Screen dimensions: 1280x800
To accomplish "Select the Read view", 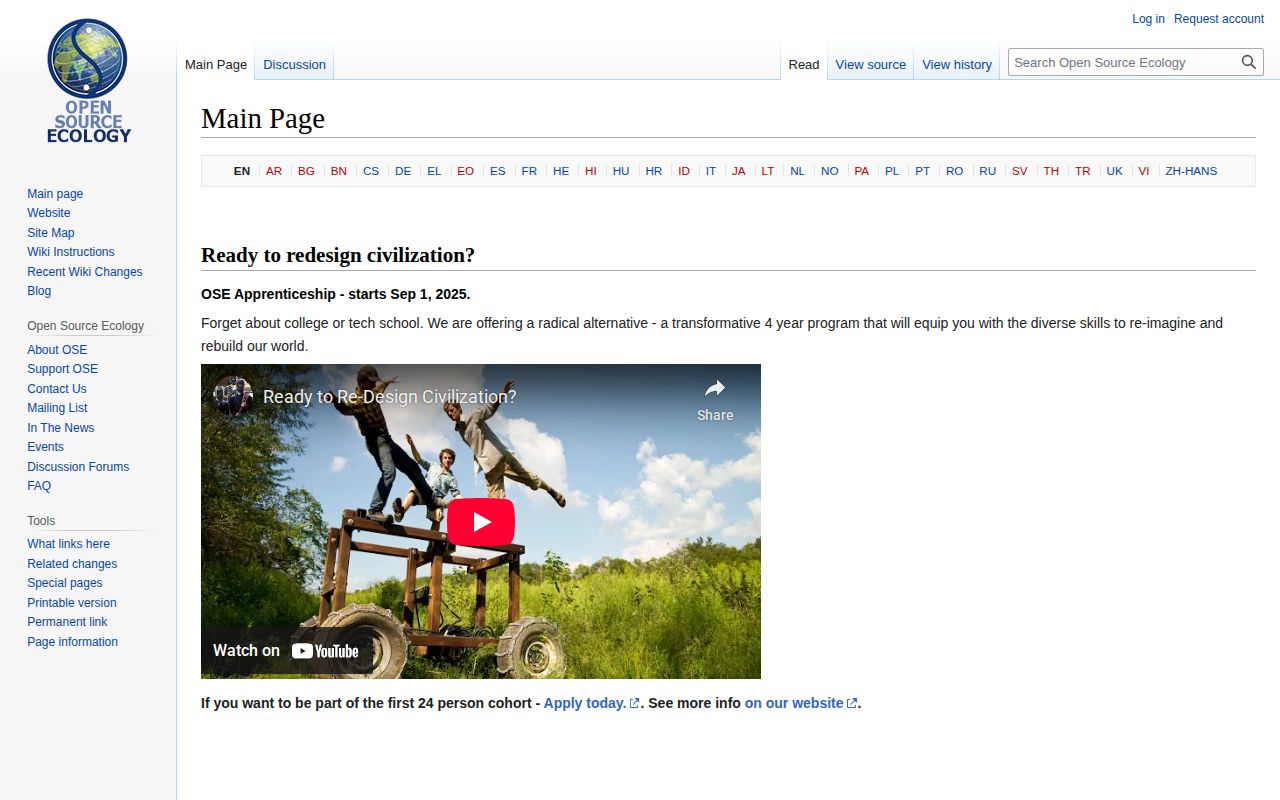I will point(803,64).
